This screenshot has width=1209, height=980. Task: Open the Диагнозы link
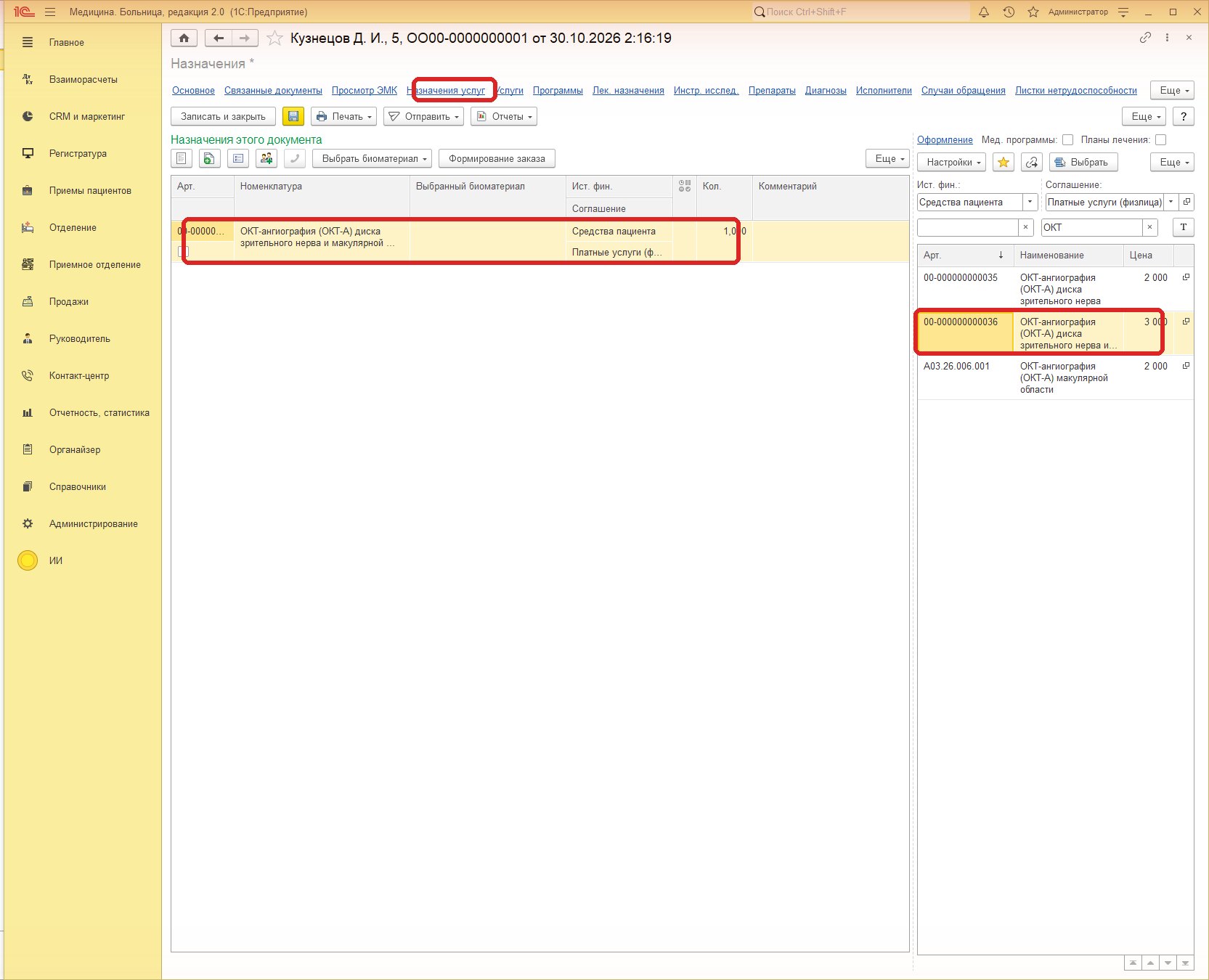tap(826, 90)
